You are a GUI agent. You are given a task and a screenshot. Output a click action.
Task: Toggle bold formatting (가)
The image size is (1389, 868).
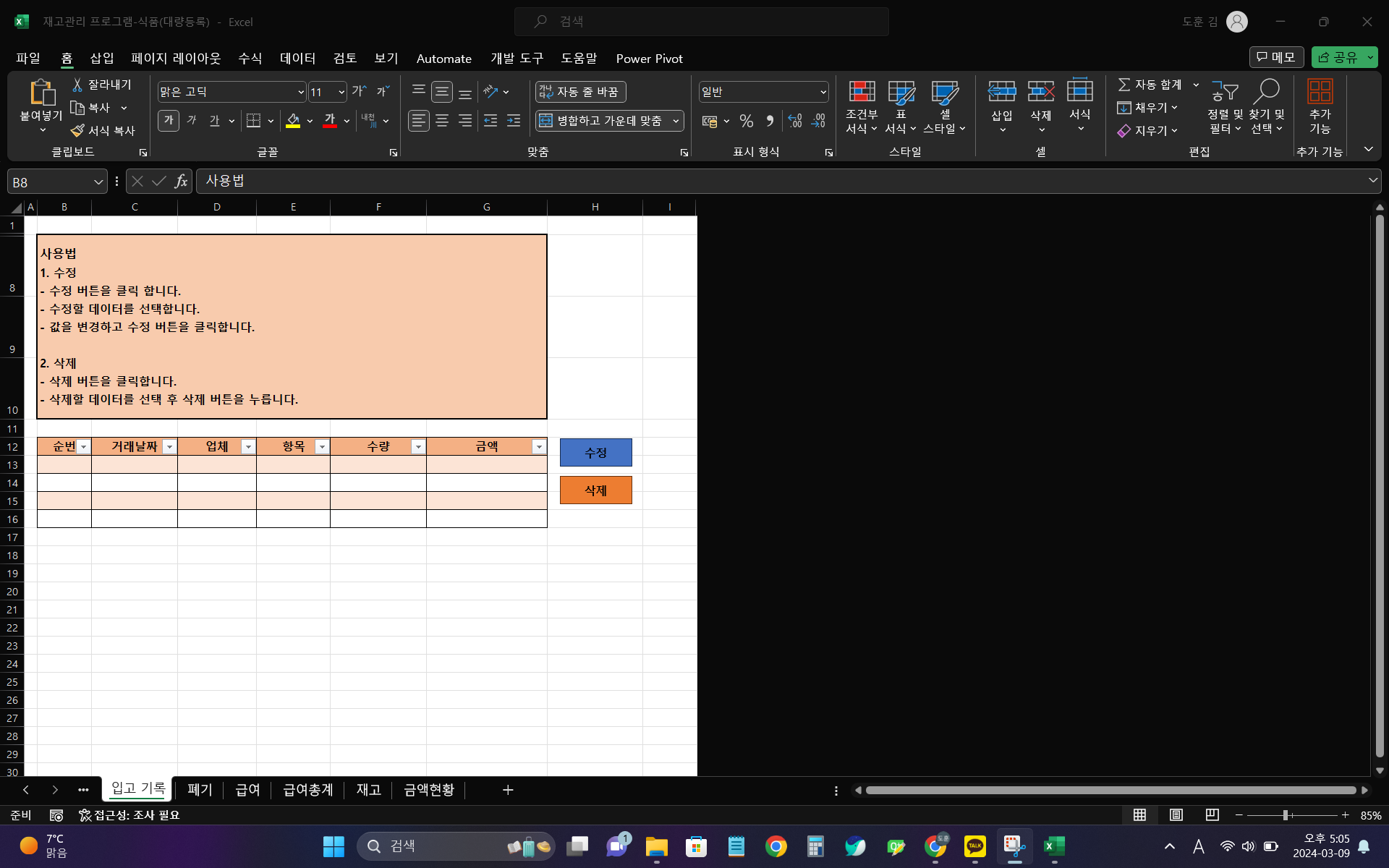169,120
